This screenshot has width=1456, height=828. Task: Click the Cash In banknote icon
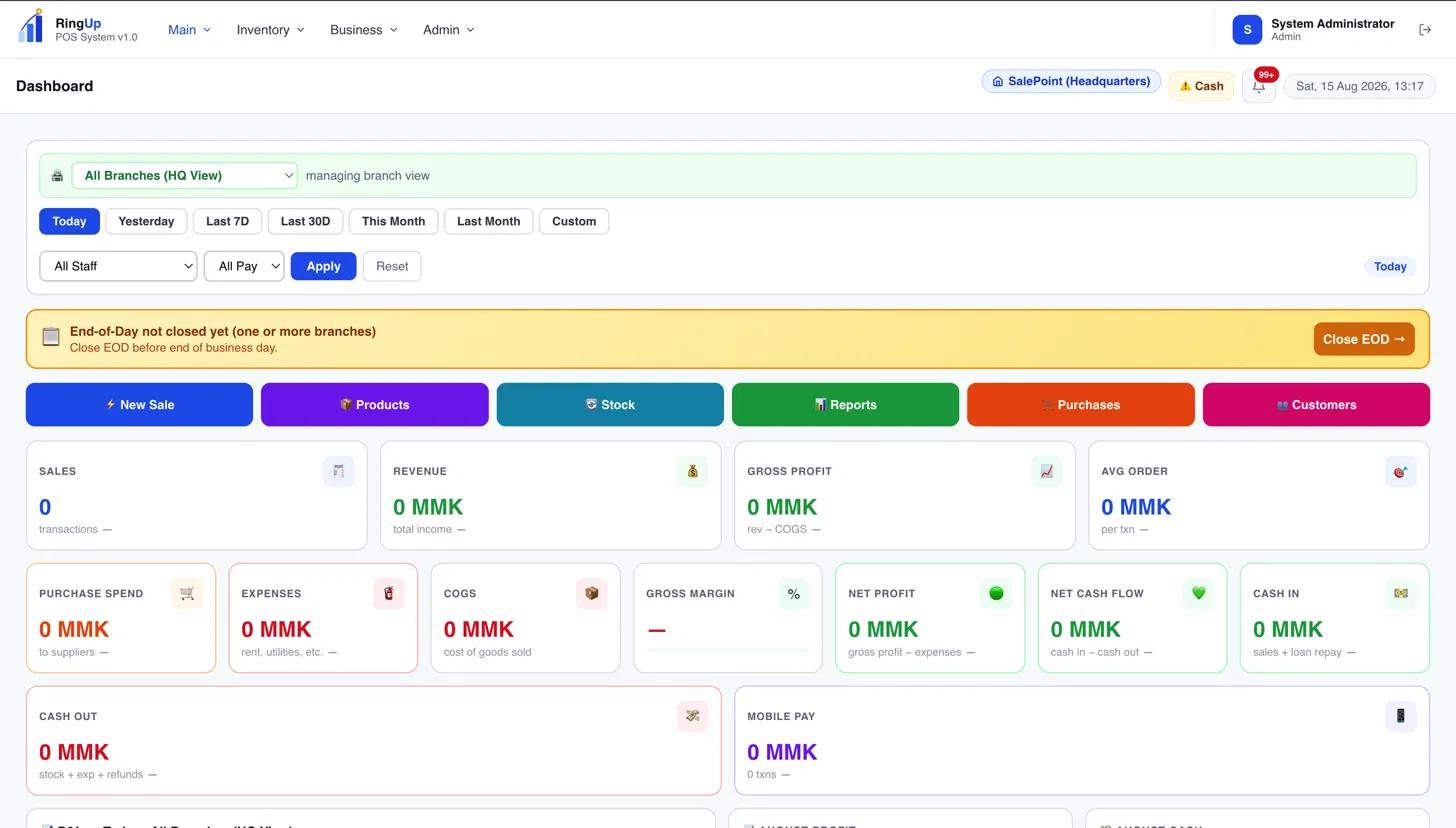[x=1401, y=594]
